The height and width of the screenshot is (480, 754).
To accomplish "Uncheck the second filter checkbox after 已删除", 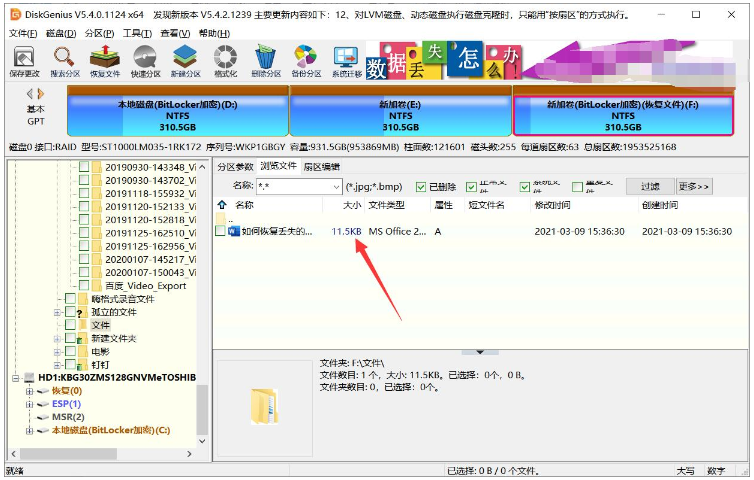I will coord(471,187).
